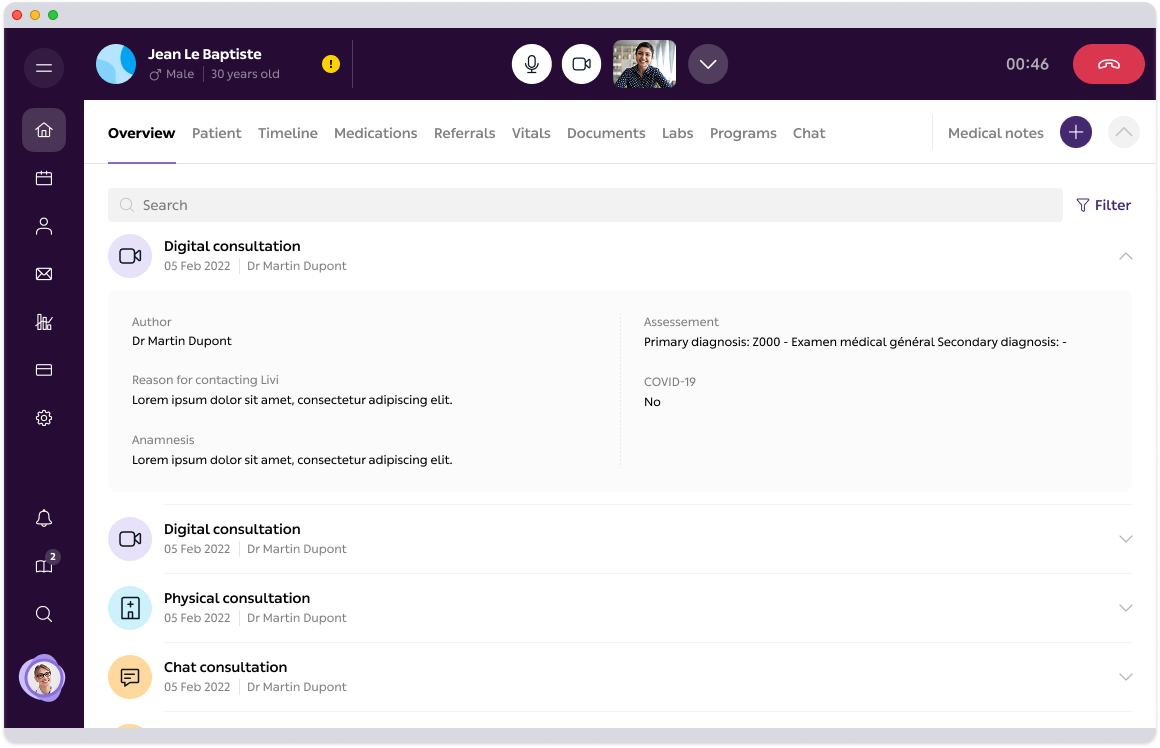Switch to the Patient tab
This screenshot has height=748, width=1160.
217,133
